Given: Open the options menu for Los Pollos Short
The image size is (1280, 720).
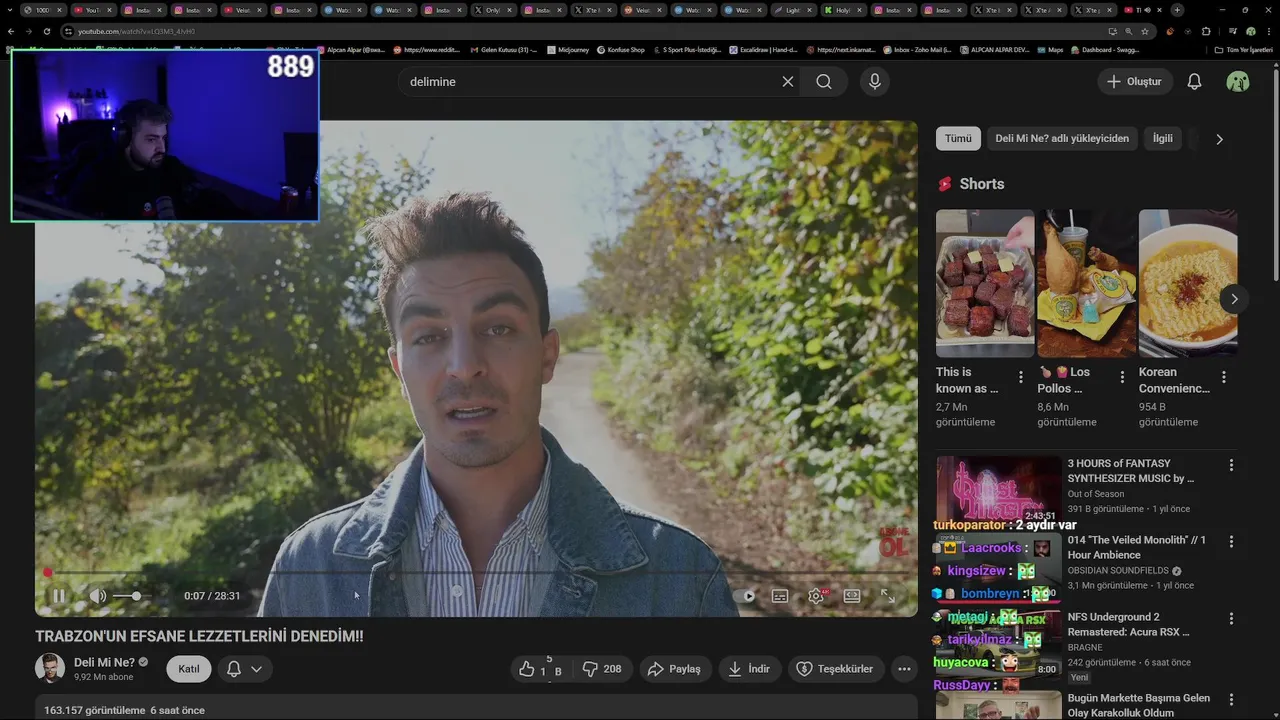Looking at the screenshot, I should (x=1122, y=378).
